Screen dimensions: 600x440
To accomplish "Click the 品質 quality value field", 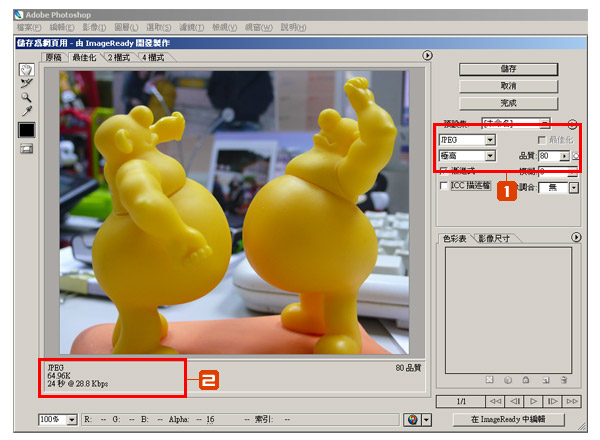I will pos(547,156).
